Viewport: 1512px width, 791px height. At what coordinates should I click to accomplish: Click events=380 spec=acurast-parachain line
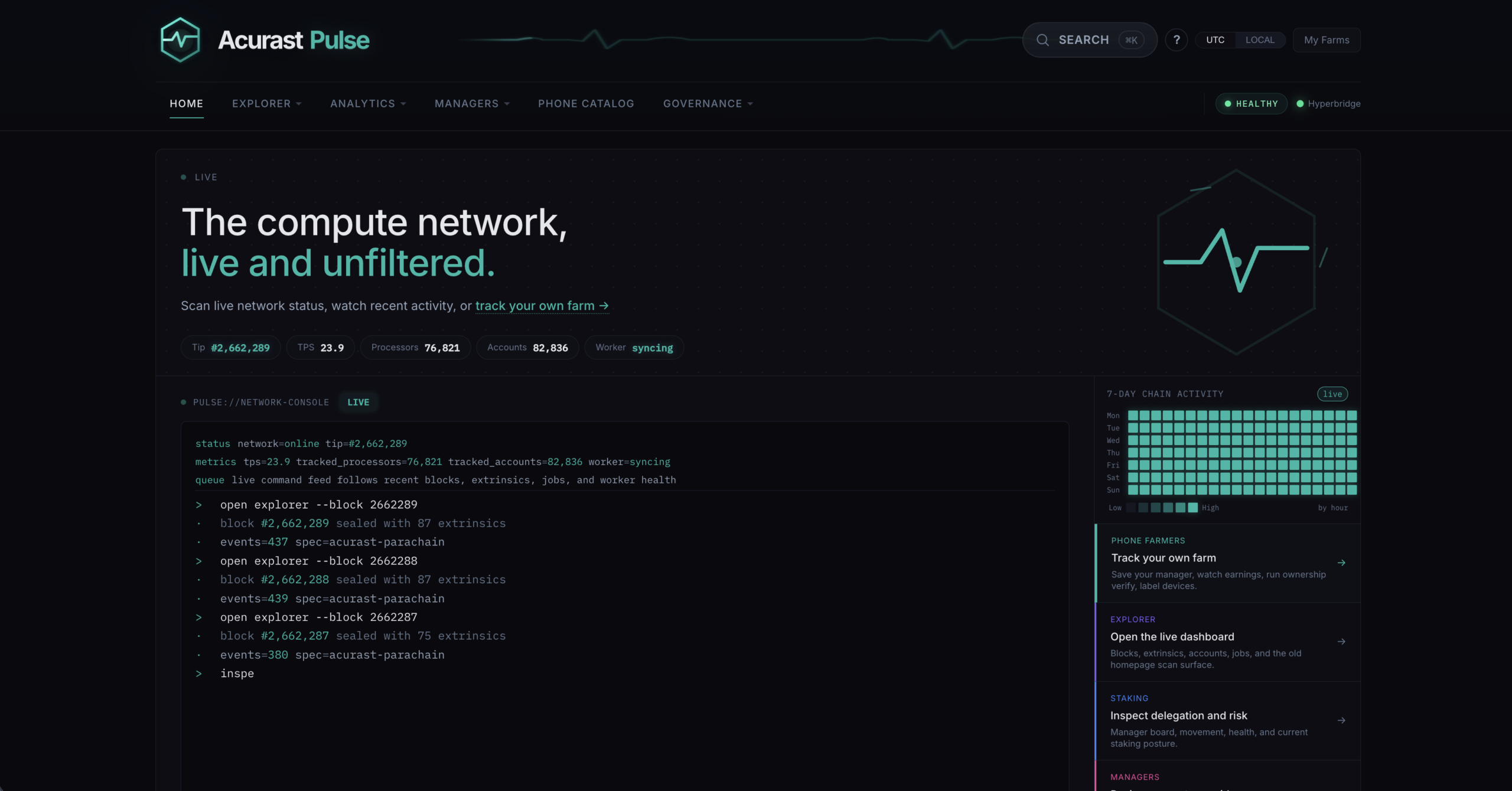point(332,655)
